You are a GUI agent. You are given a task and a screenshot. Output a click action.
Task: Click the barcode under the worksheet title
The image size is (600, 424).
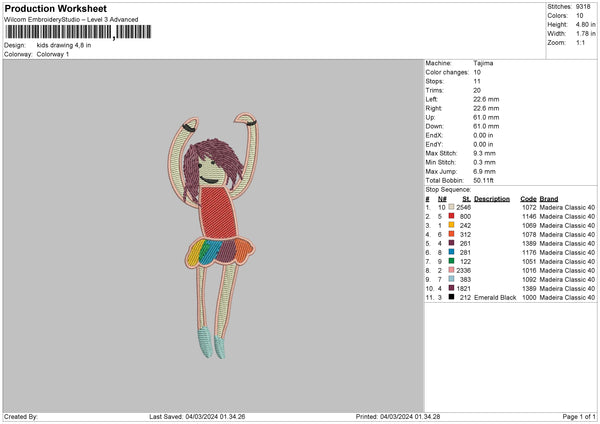pyautogui.click(x=59, y=33)
